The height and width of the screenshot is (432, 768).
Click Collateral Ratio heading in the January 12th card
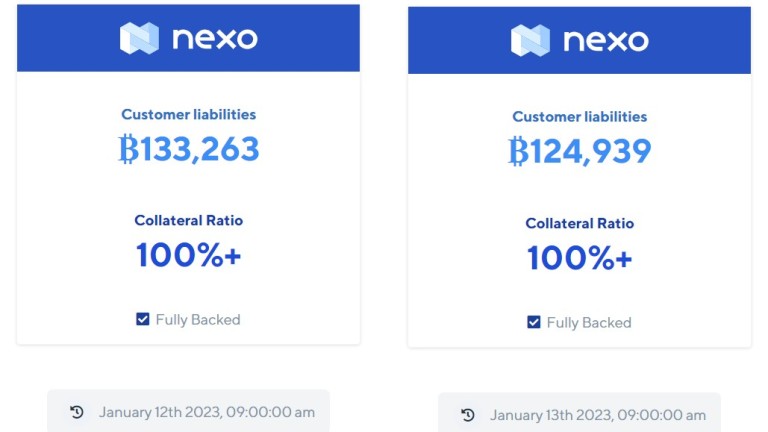188,220
